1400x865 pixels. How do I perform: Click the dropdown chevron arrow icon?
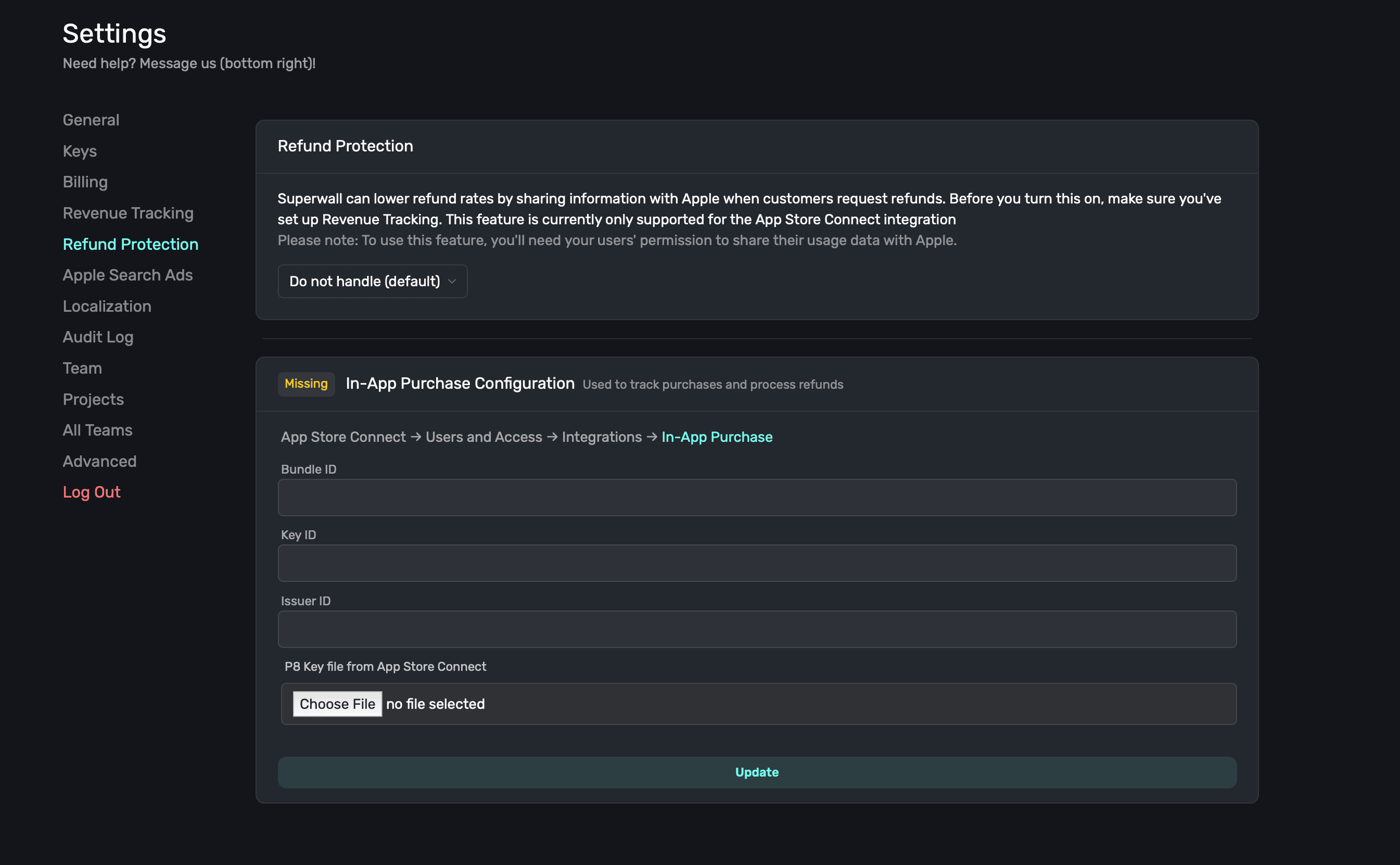(x=452, y=282)
